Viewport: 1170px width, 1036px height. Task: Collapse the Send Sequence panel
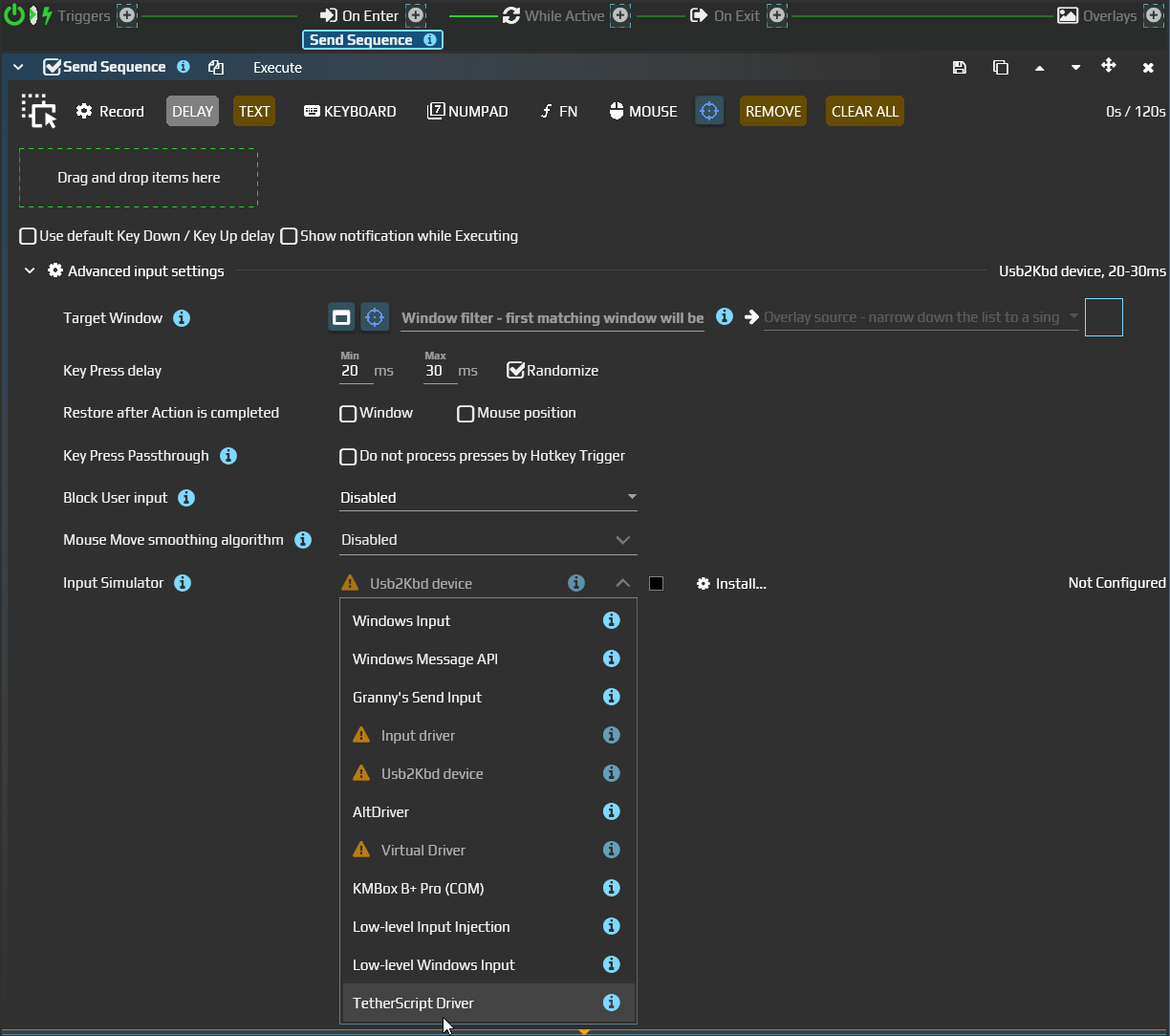pyautogui.click(x=18, y=67)
